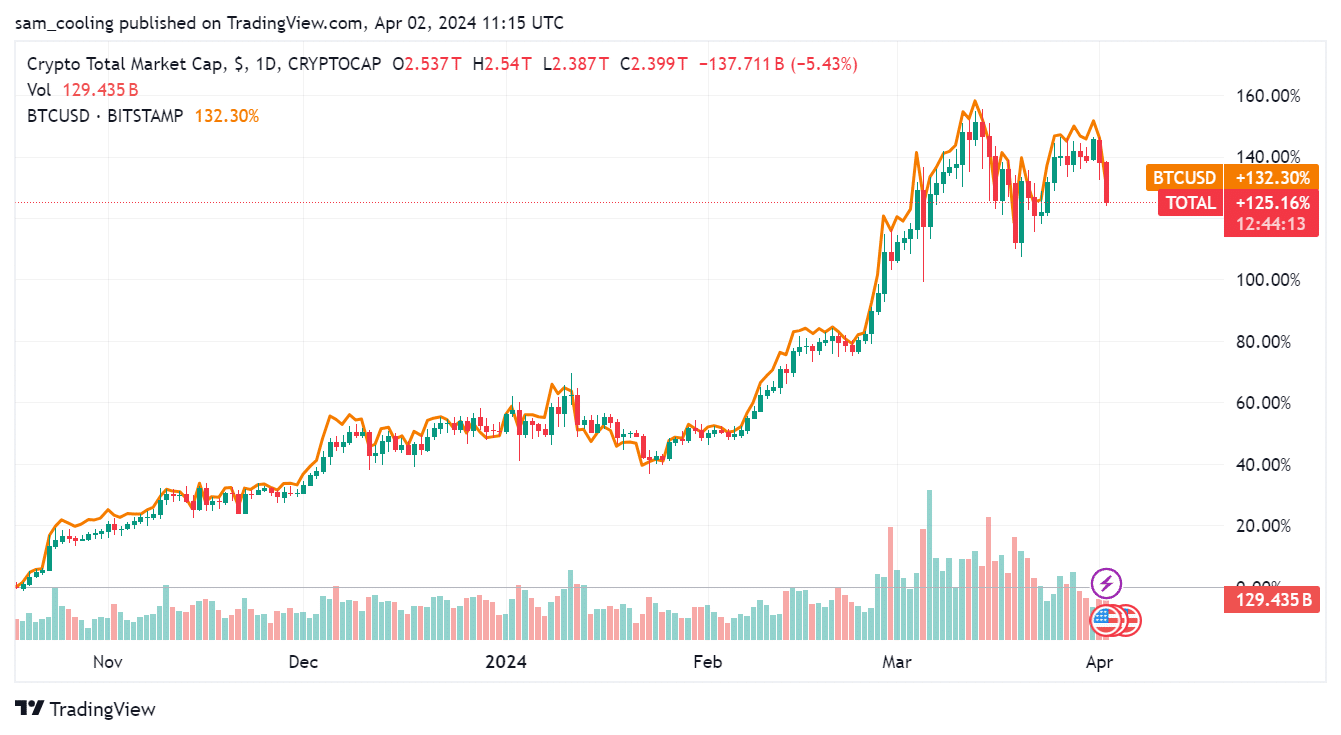Click the +125.16% value beside TOTAL label

point(1272,203)
